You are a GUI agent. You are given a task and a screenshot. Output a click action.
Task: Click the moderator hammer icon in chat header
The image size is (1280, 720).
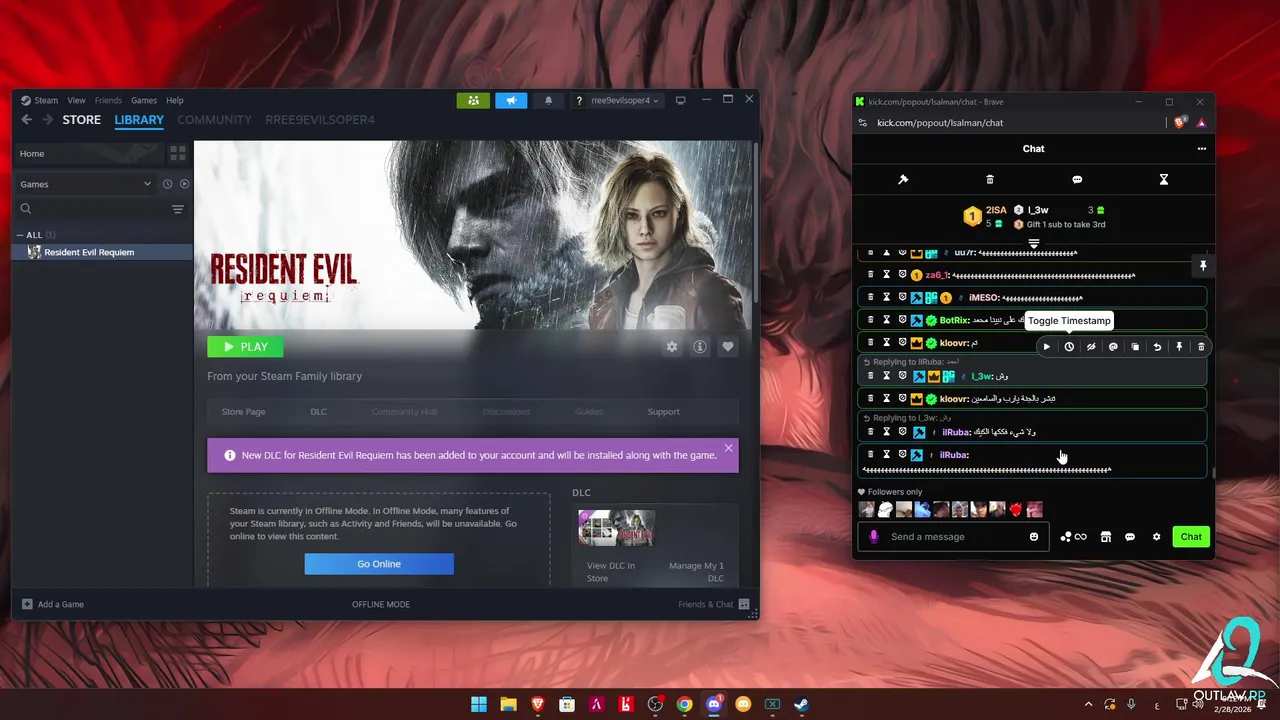pyautogui.click(x=903, y=180)
